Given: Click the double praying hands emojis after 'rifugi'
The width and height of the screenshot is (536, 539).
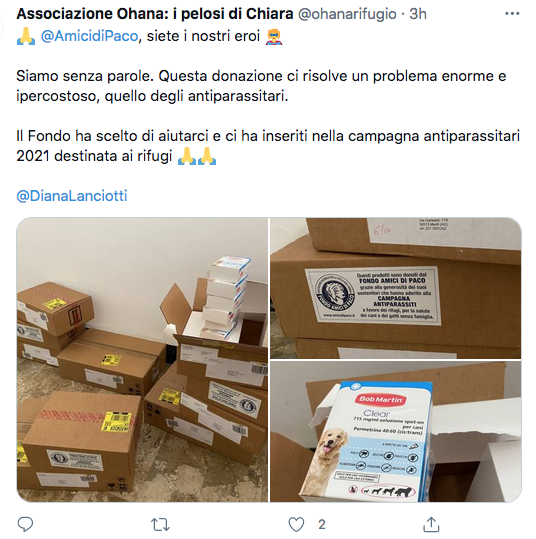Looking at the screenshot, I should (197, 156).
